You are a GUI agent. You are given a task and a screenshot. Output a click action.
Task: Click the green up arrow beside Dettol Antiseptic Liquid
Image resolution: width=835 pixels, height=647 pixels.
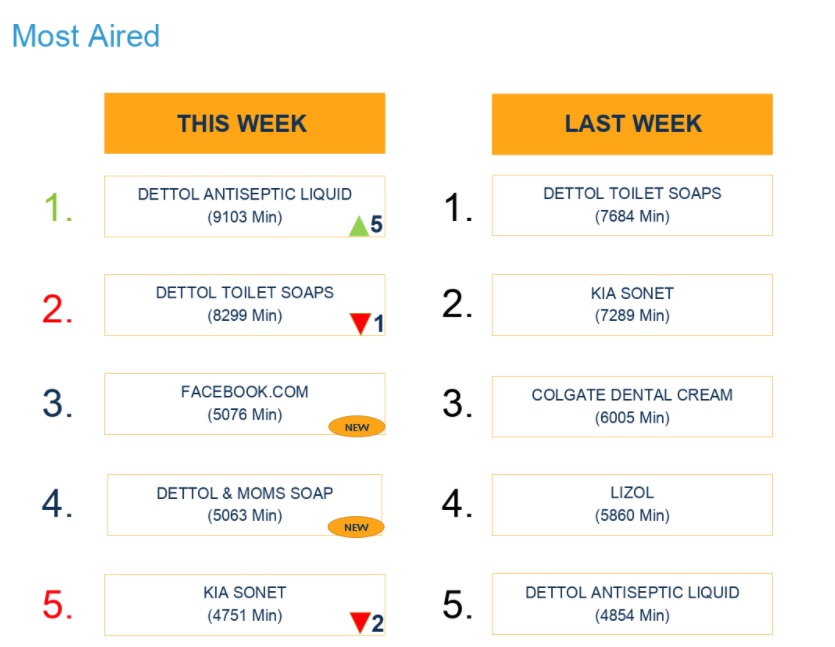359,226
